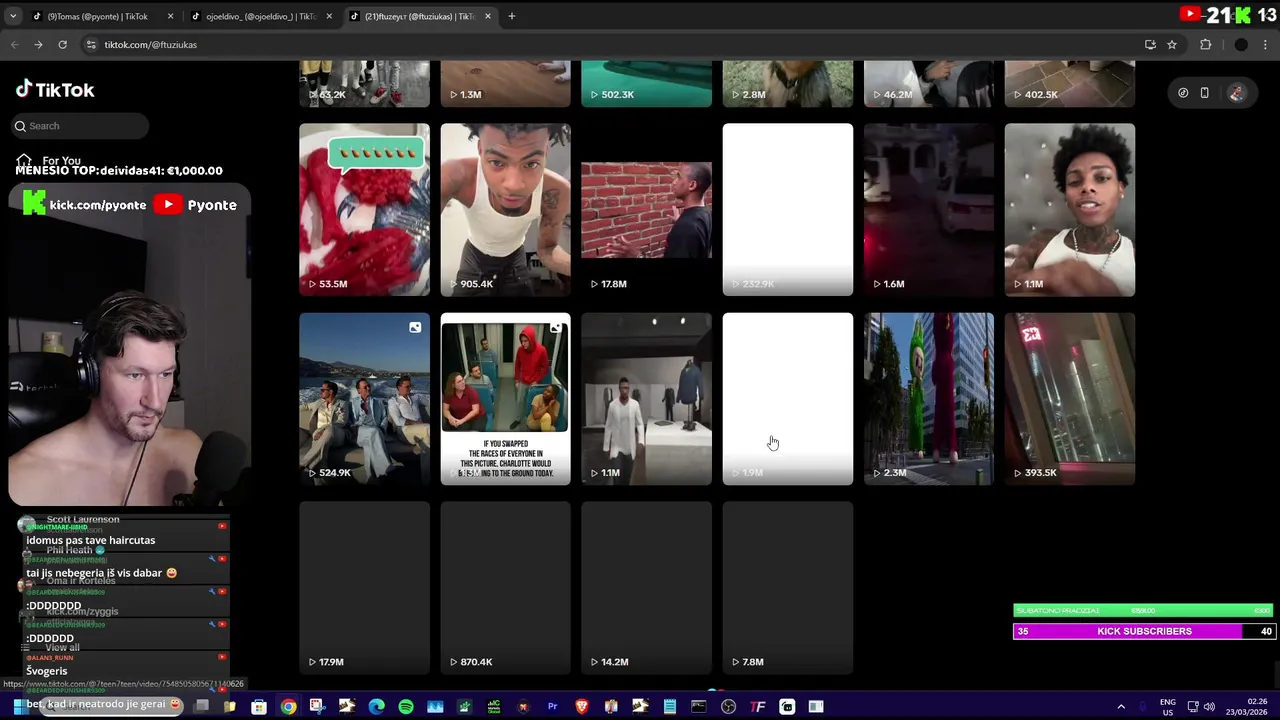This screenshot has height=720, width=1280.
Task: Open the TikTok account avatar at top right
Action: pos(1237,93)
